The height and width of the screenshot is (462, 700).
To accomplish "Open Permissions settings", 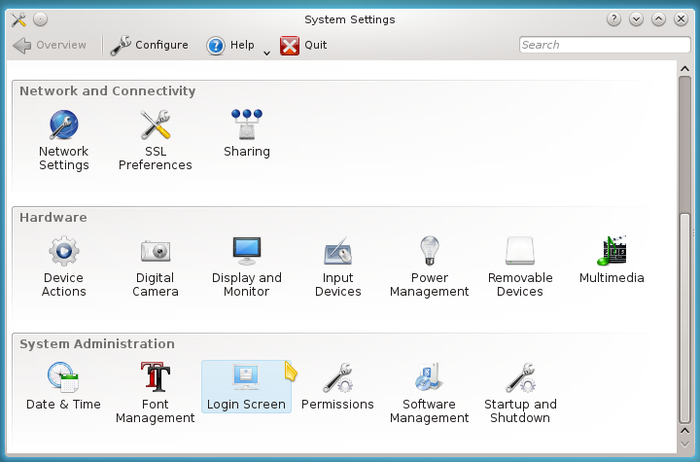I will (338, 386).
